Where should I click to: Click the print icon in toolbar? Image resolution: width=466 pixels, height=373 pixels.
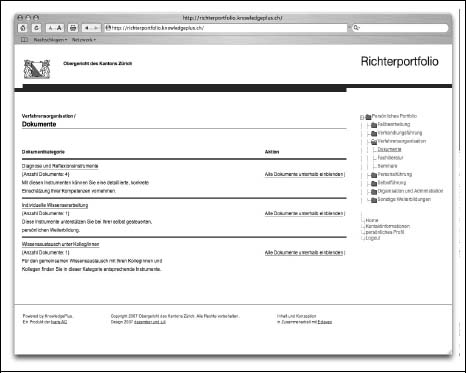(73, 28)
